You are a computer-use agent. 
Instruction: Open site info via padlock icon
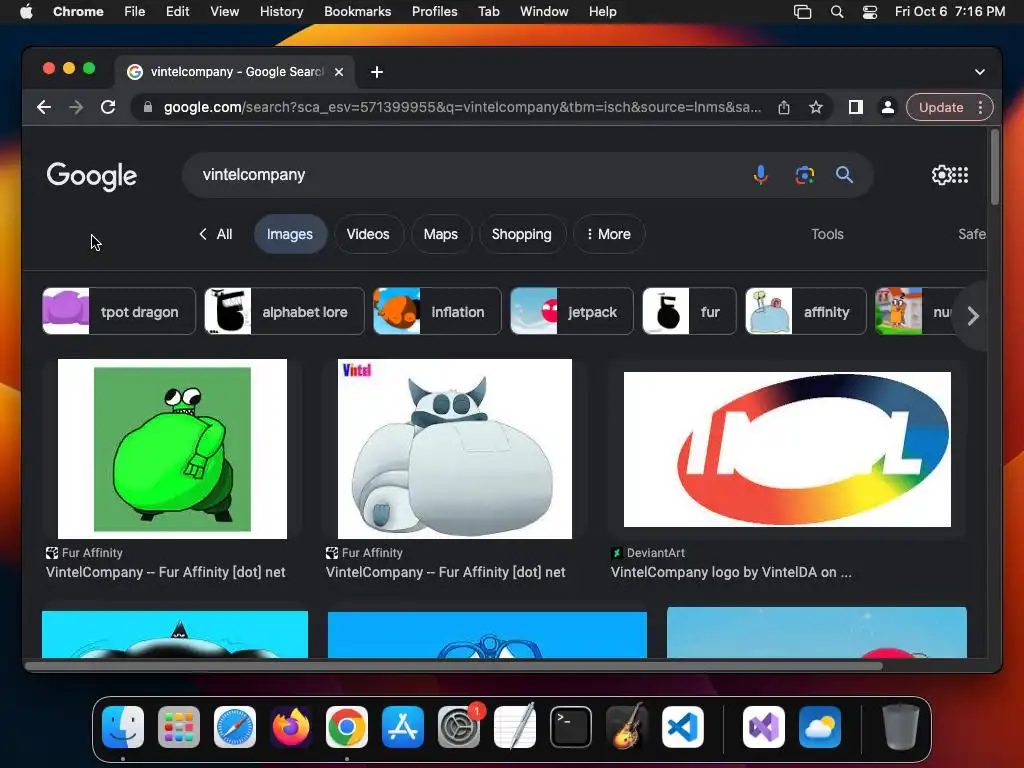pyautogui.click(x=148, y=107)
